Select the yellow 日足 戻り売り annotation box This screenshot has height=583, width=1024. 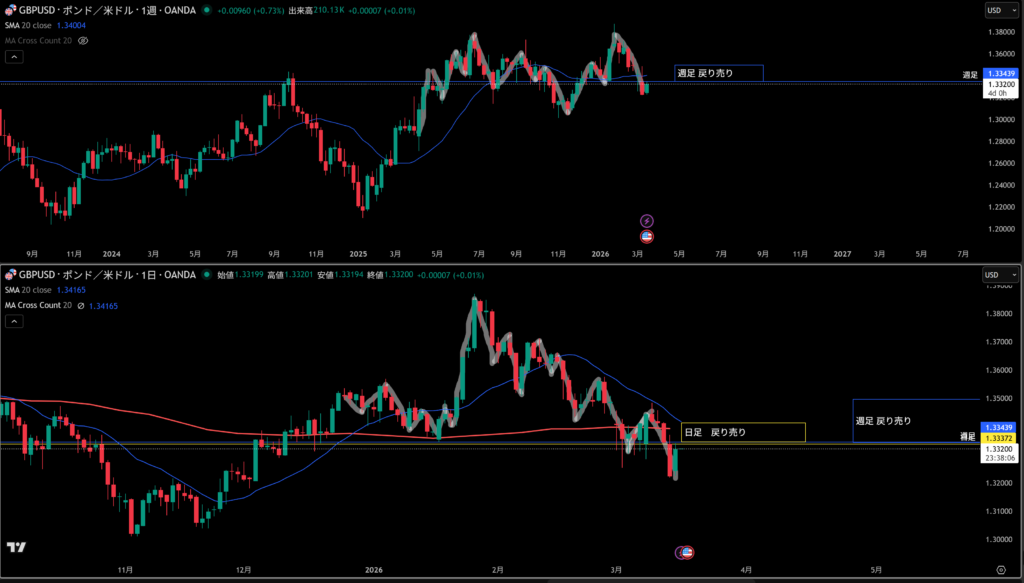[x=742, y=432]
